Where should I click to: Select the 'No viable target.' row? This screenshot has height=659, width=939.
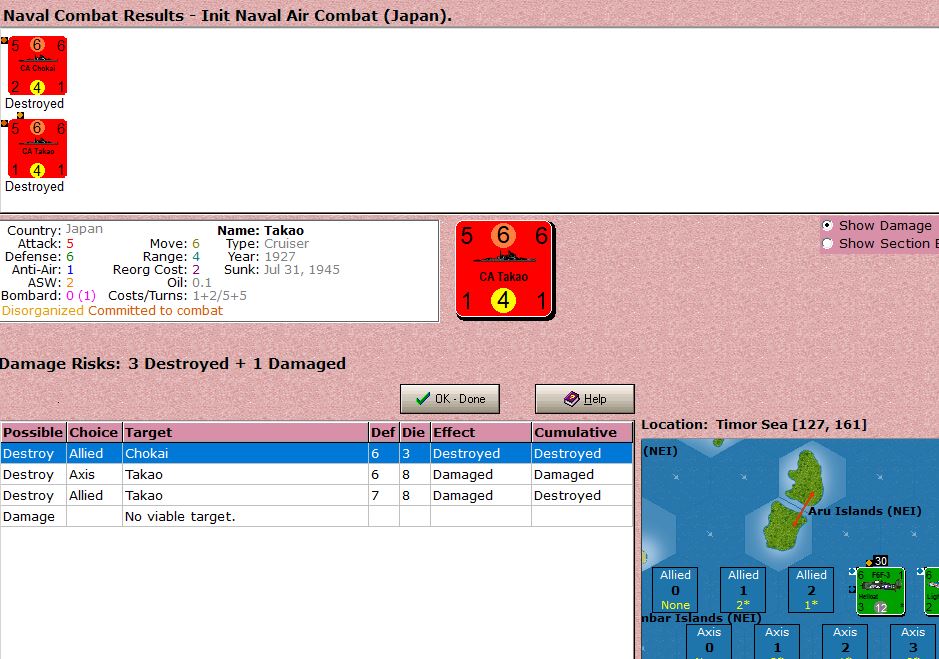[x=316, y=516]
